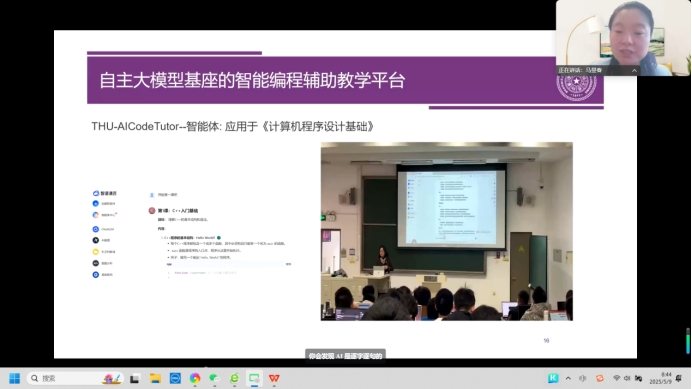Screen dimensions: 692x389
Task: Toggle the system volume speaker icon
Action: 627,378
